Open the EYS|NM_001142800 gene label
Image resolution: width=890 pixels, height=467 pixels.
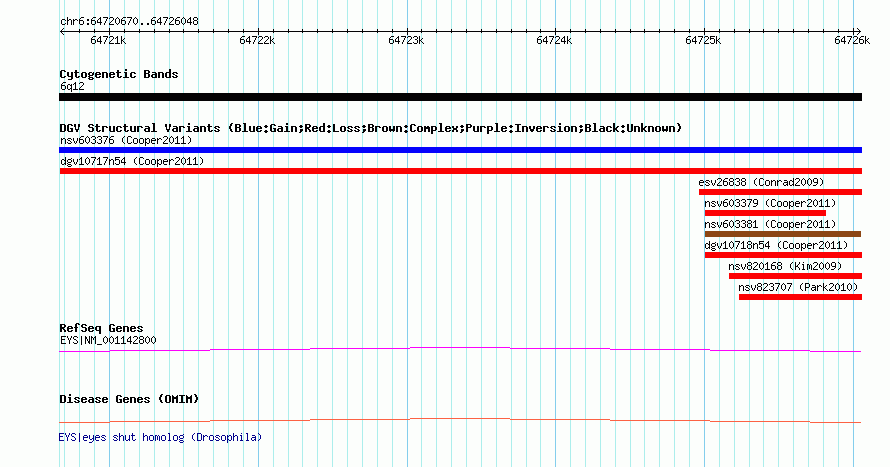(108, 340)
